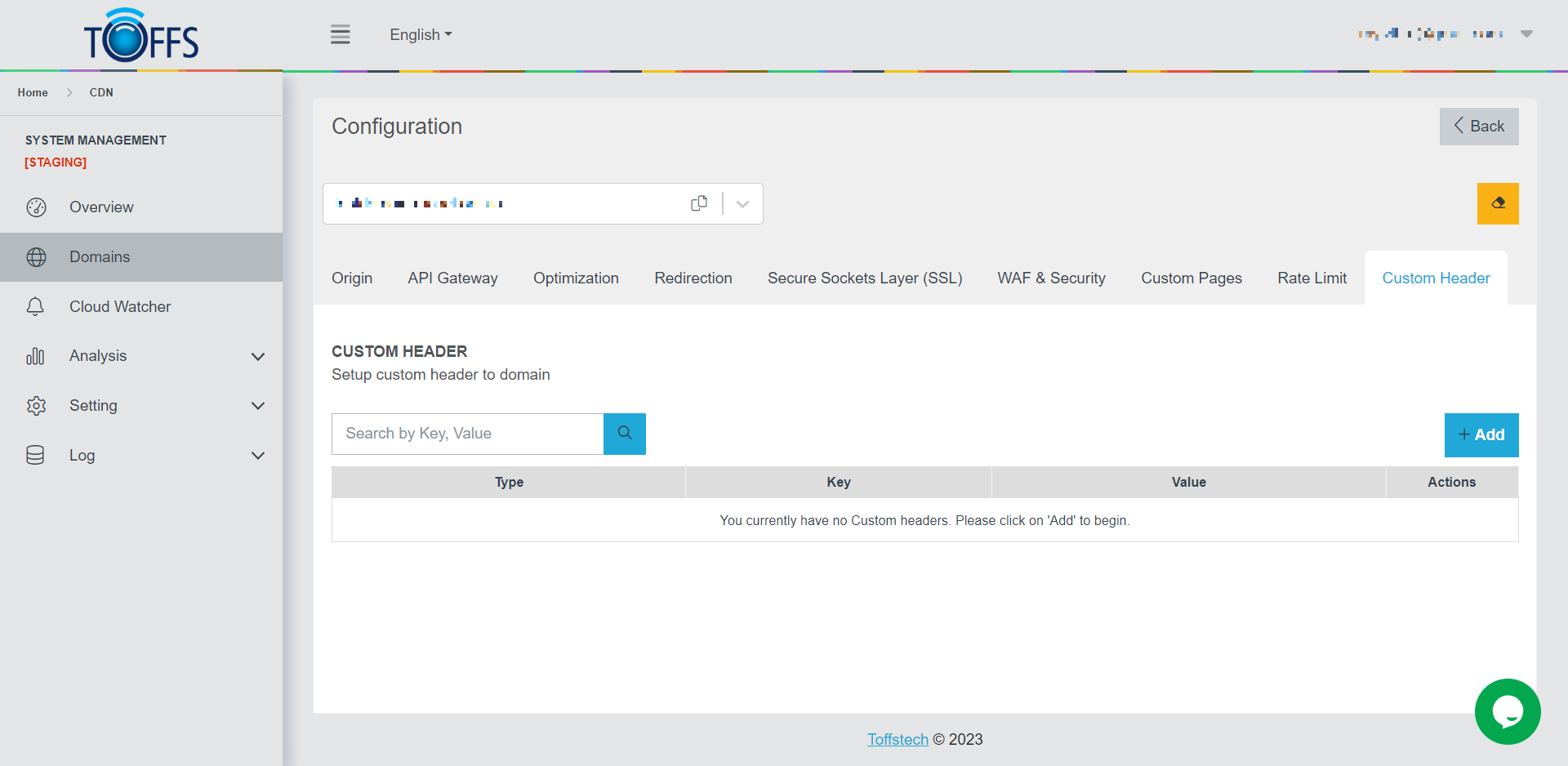Open the user account dropdown arrow
This screenshot has height=766, width=1568.
coord(1526,34)
